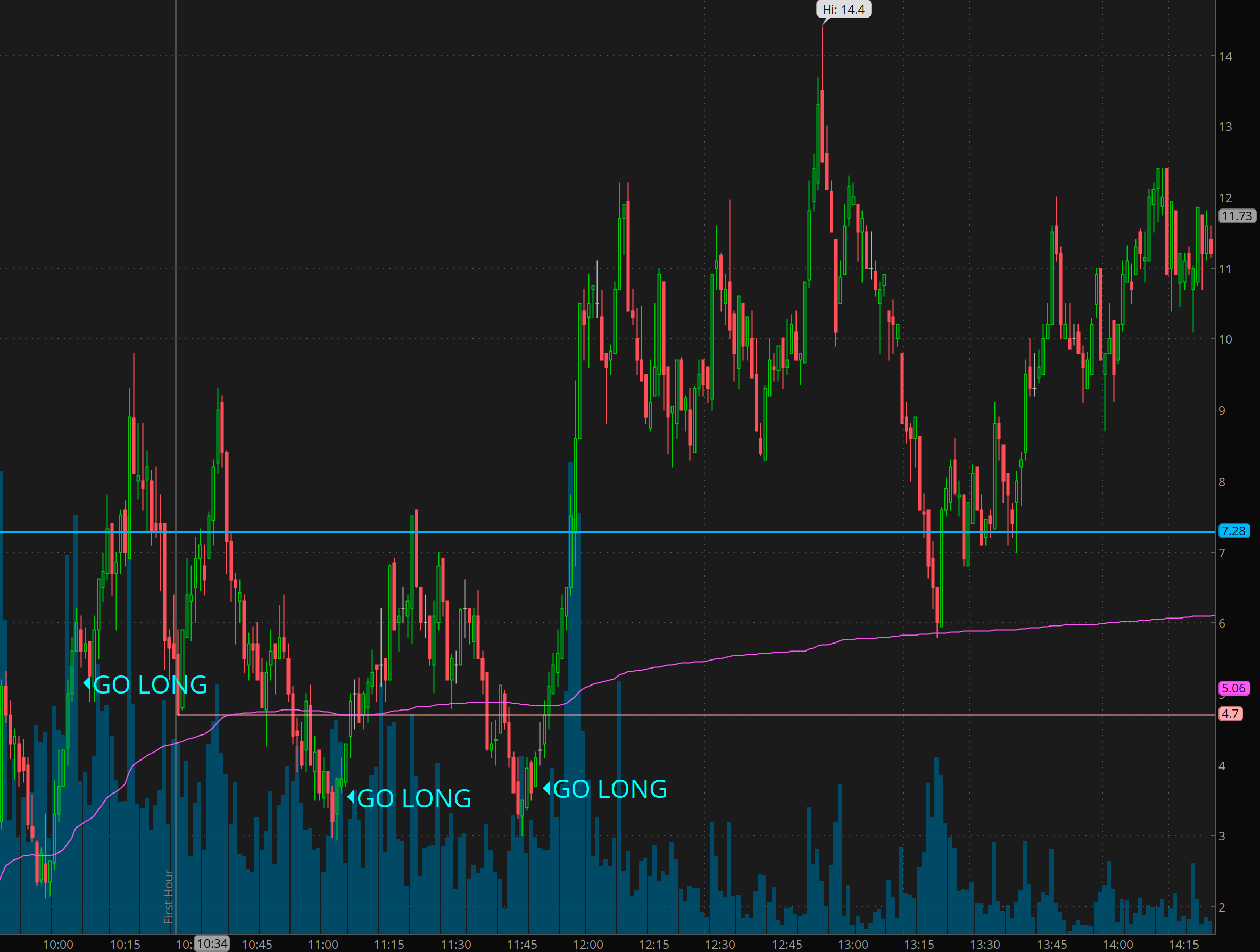This screenshot has height=952, width=1260.
Task: Click the GO LONG text near 11:15
Action: point(414,798)
